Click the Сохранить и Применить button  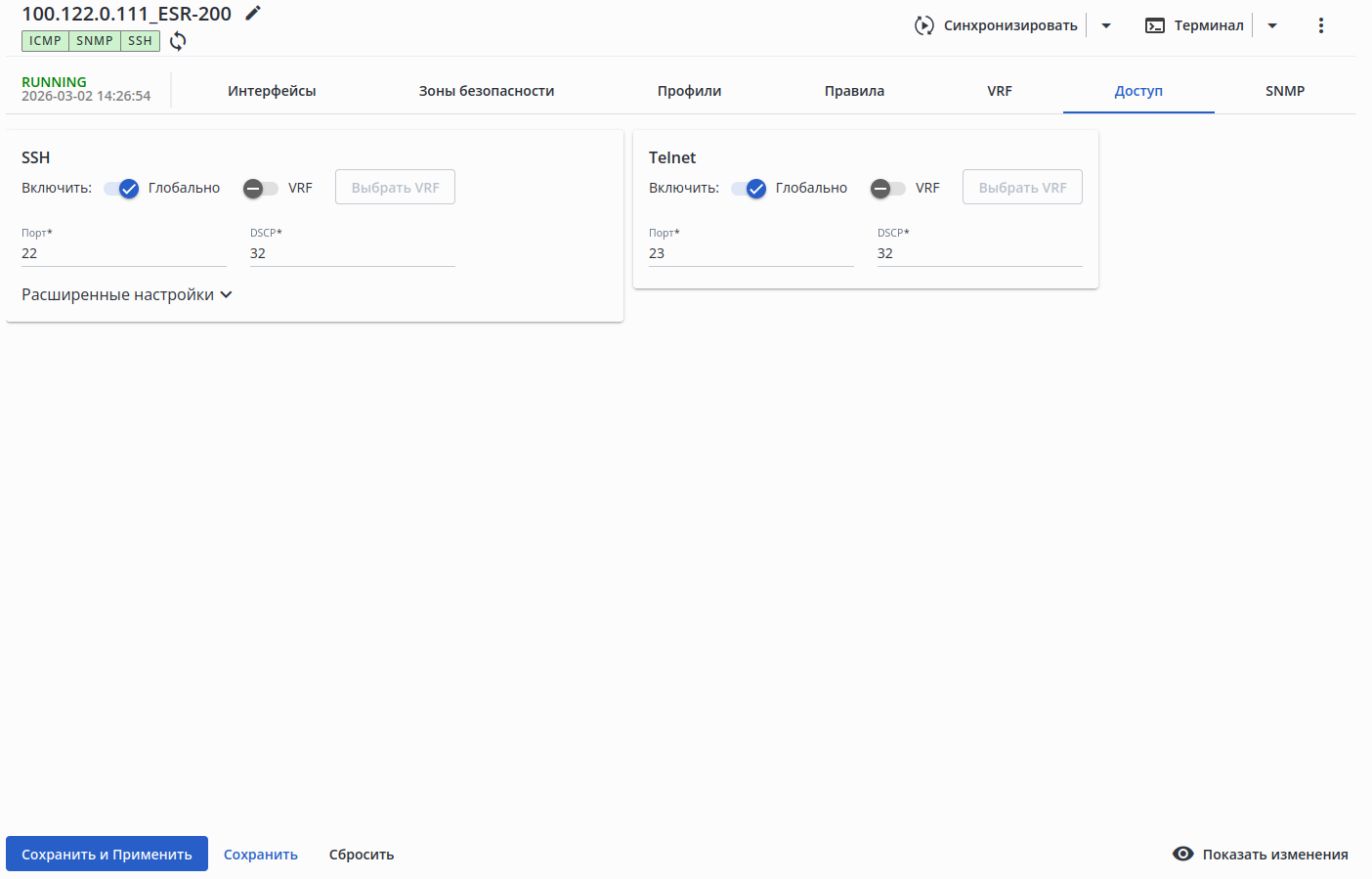pos(107,854)
